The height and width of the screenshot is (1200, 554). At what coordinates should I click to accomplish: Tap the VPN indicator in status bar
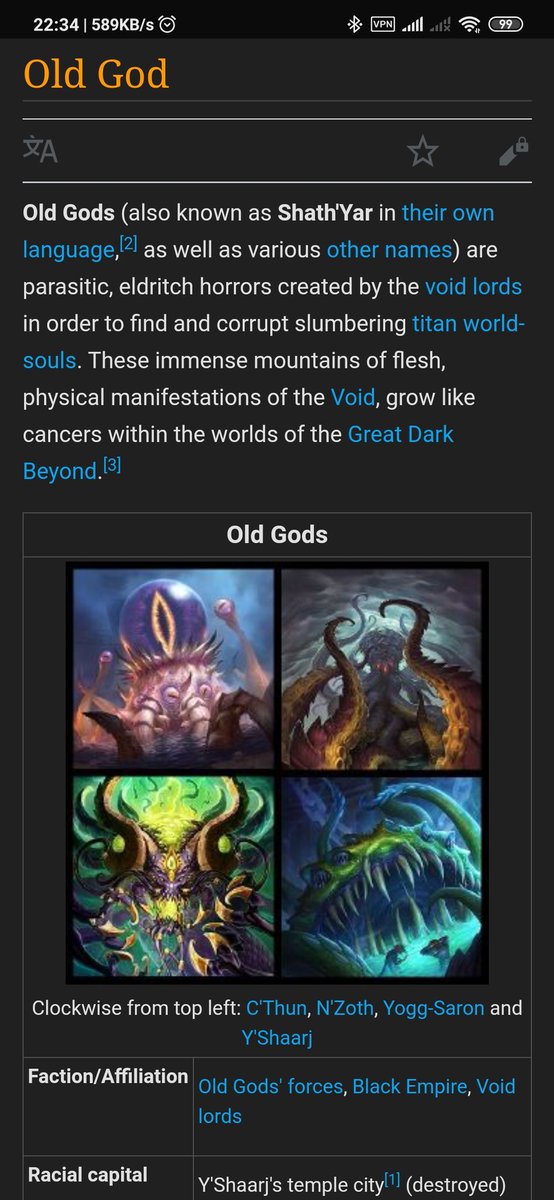pyautogui.click(x=382, y=25)
